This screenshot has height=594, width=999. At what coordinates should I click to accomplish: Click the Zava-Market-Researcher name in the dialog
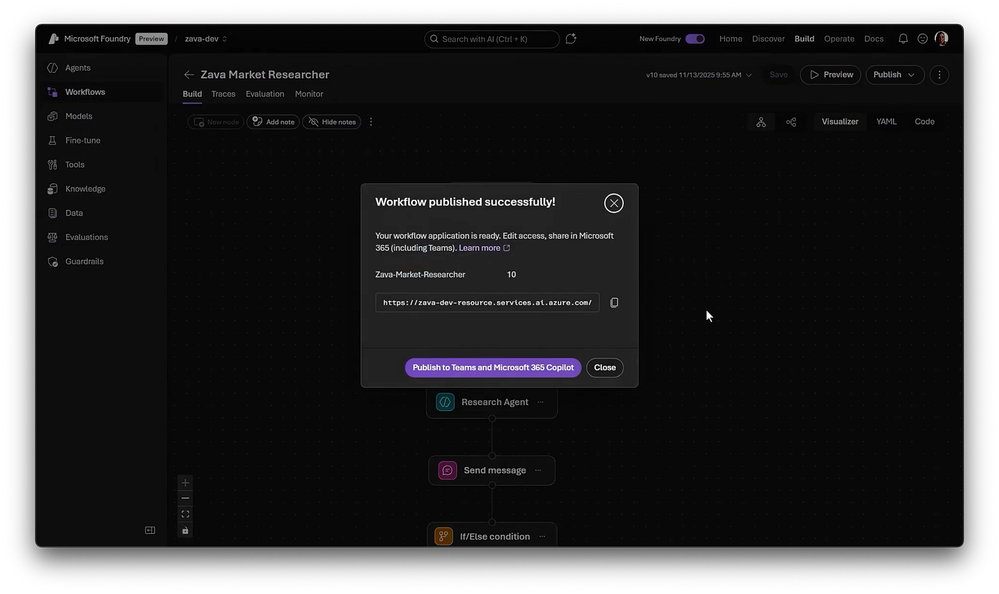tap(420, 275)
